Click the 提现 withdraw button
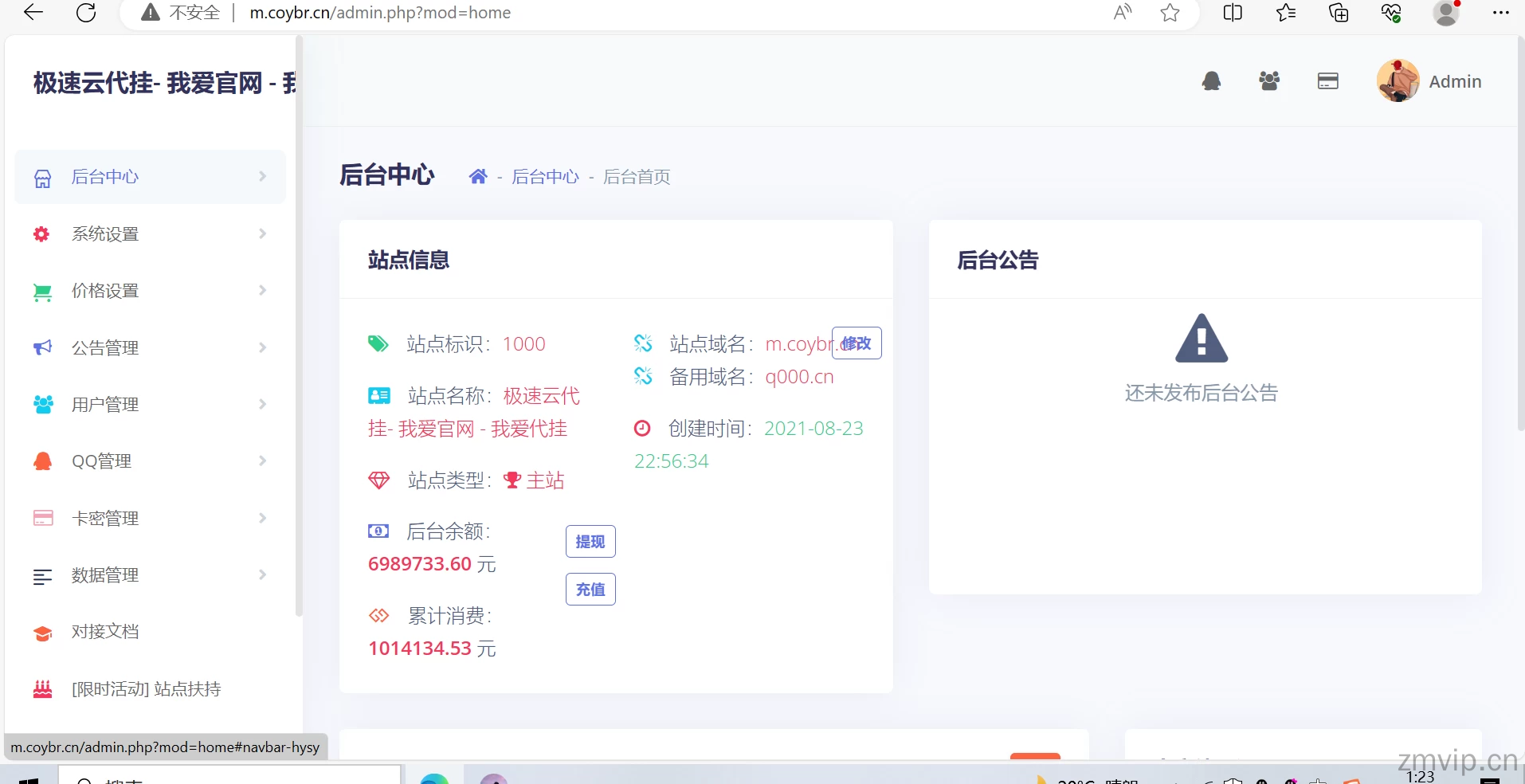The height and width of the screenshot is (784, 1525). [x=590, y=542]
